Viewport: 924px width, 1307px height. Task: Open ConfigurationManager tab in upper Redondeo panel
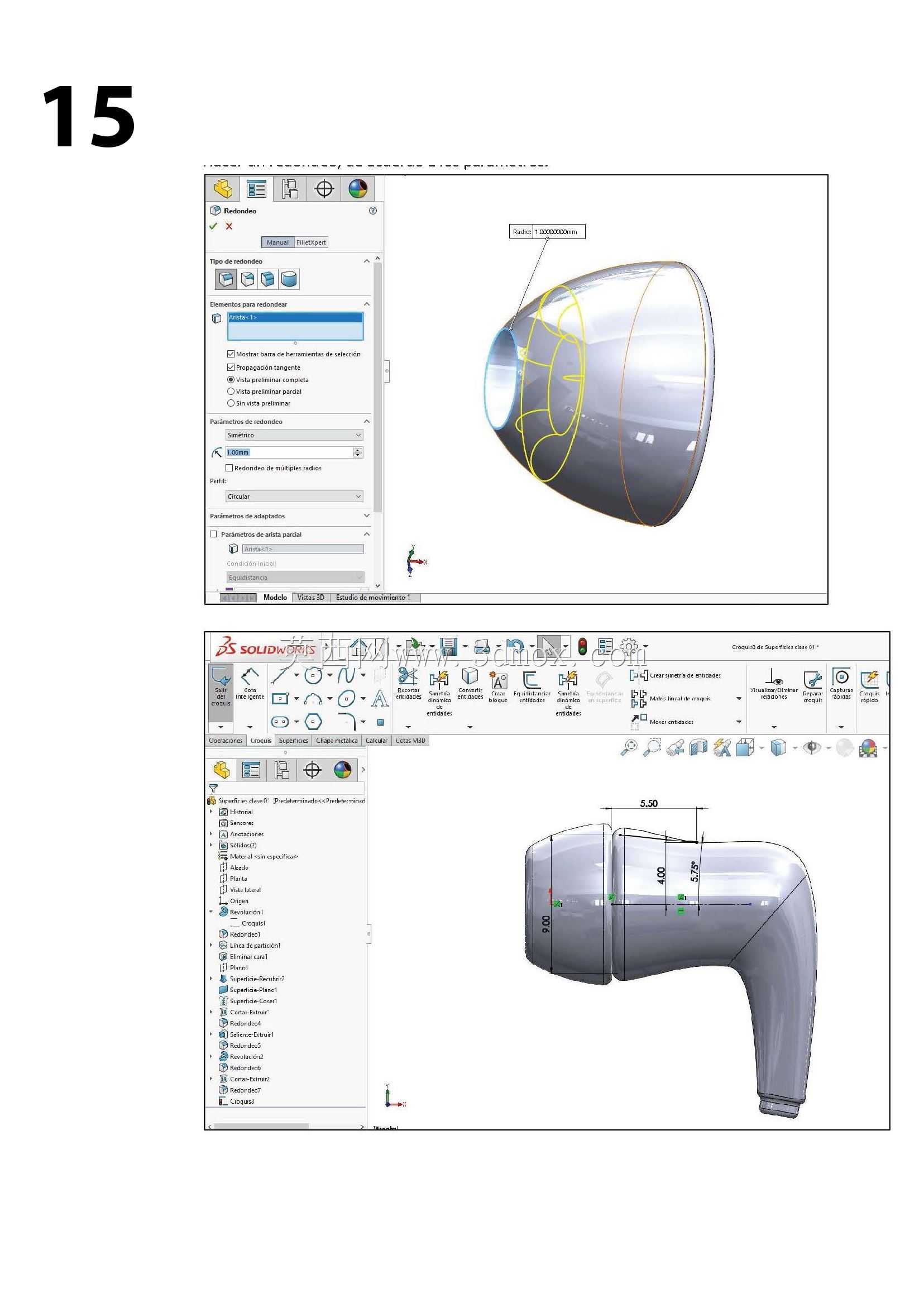290,189
